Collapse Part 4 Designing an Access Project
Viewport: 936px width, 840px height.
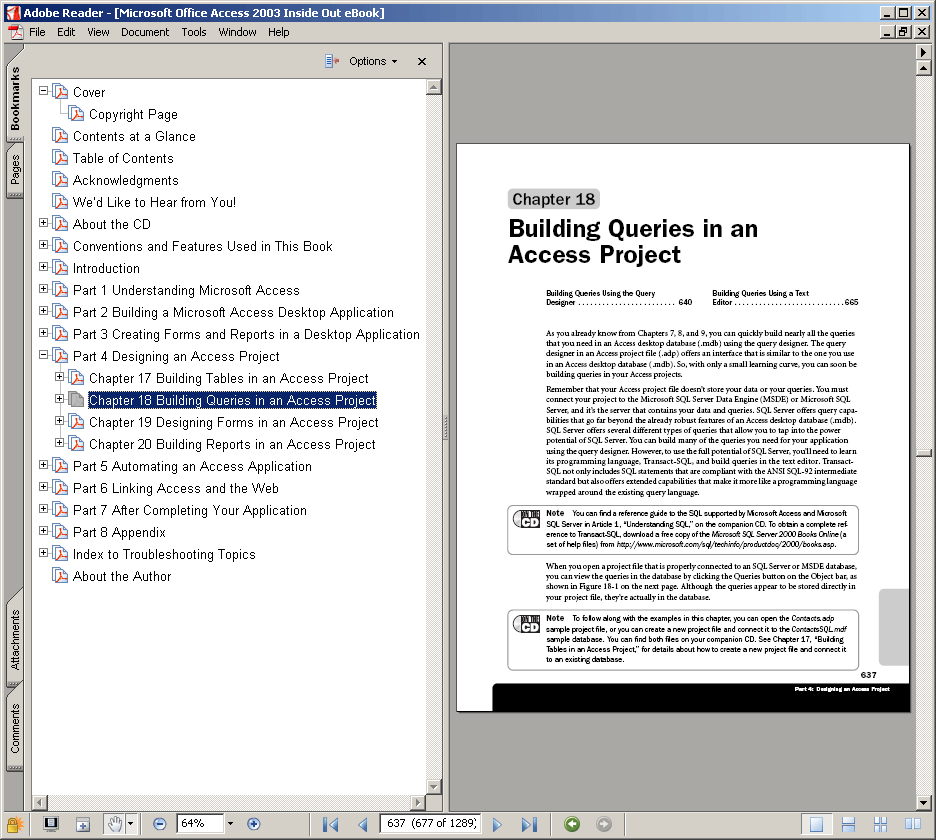tap(44, 355)
